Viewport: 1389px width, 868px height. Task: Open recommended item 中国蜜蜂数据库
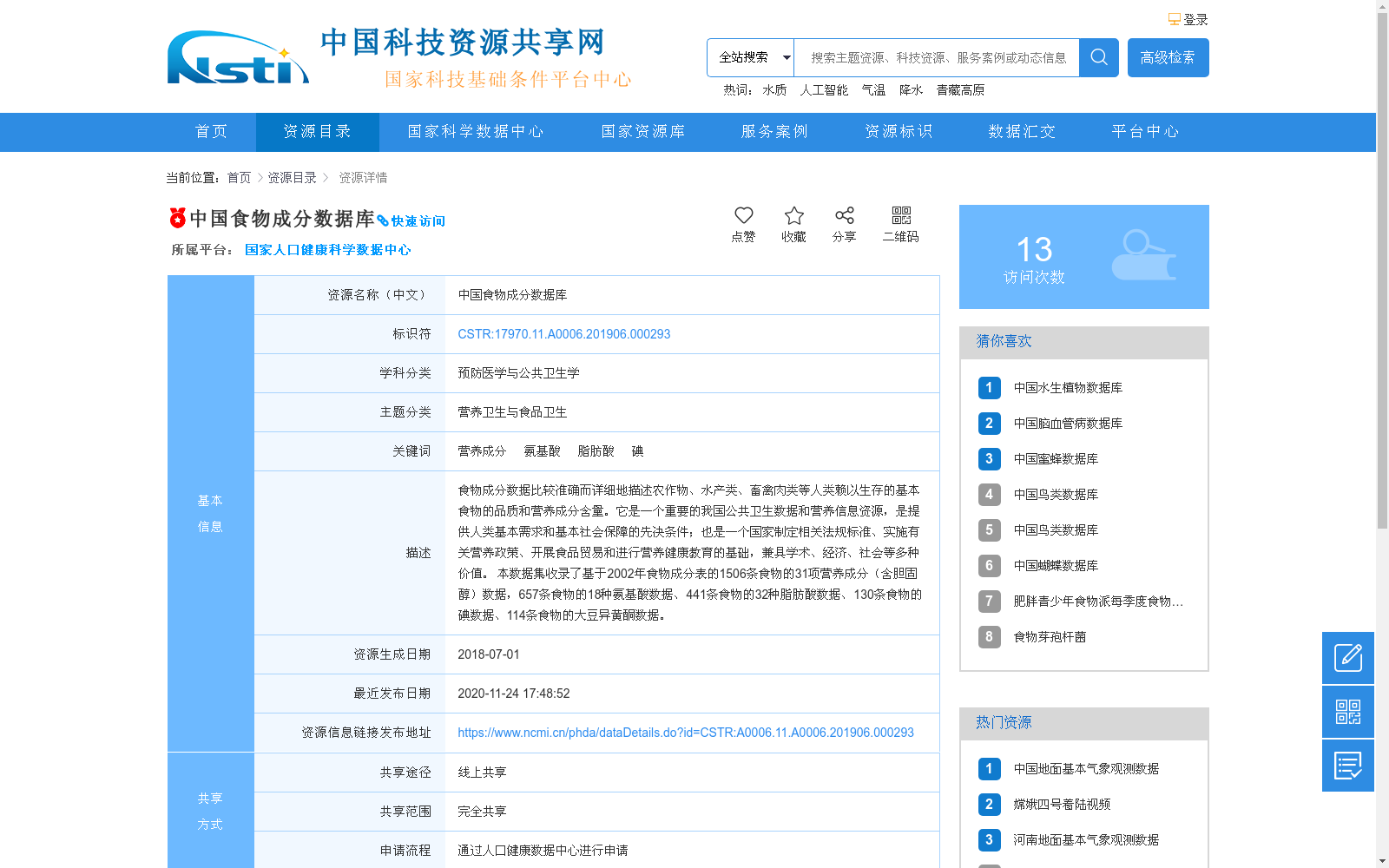point(1056,459)
